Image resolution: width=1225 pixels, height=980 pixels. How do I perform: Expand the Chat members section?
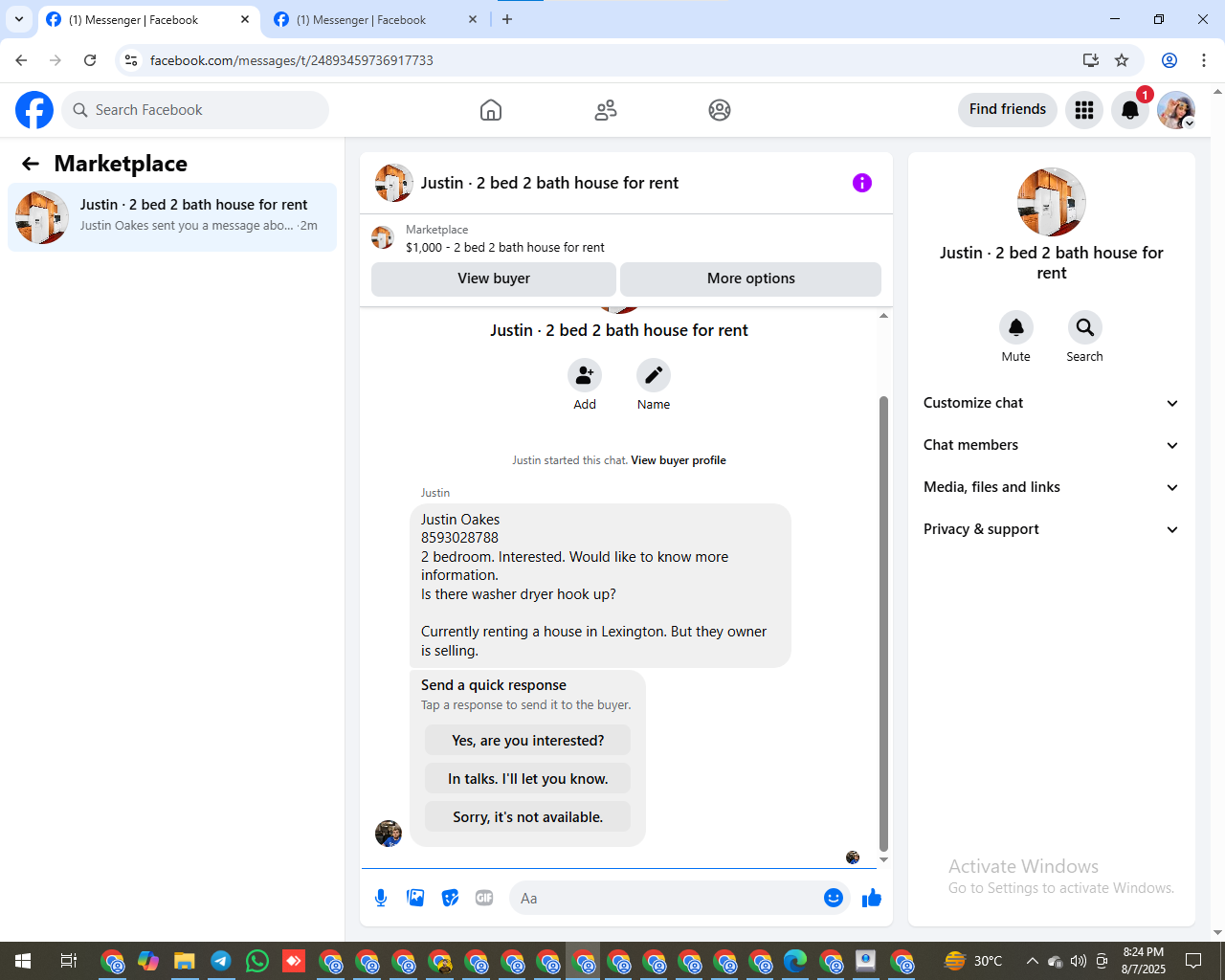[1051, 445]
